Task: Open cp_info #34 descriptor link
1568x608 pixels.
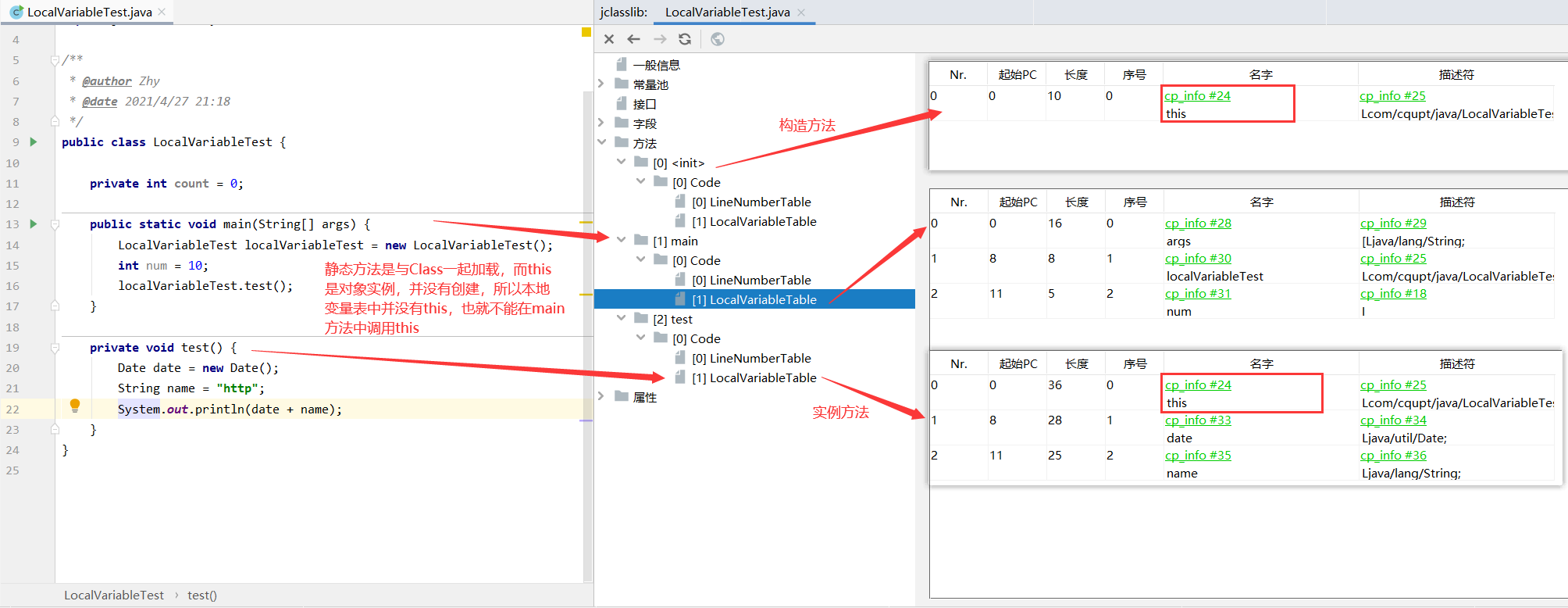Action: click(1393, 420)
